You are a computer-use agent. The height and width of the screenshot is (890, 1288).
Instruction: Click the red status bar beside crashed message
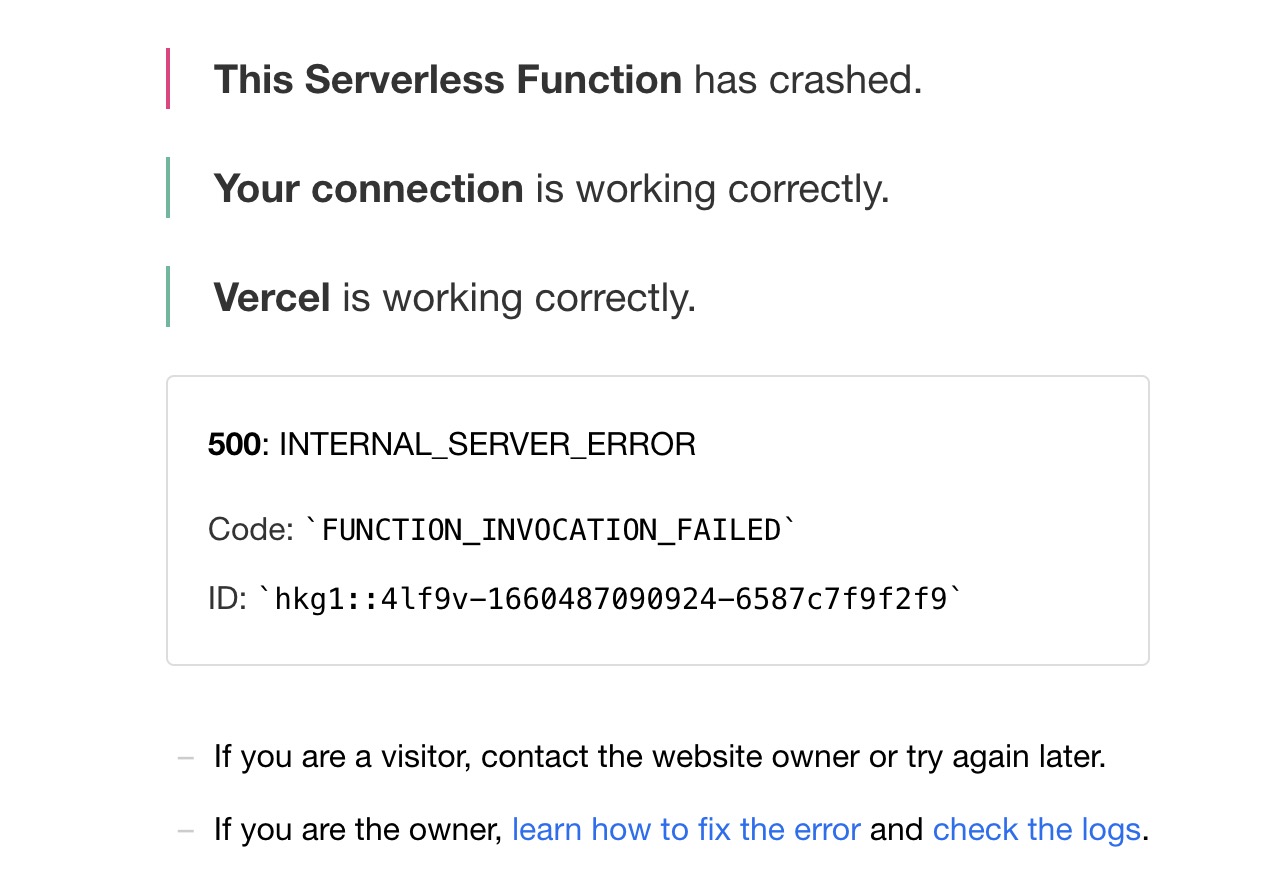click(168, 79)
